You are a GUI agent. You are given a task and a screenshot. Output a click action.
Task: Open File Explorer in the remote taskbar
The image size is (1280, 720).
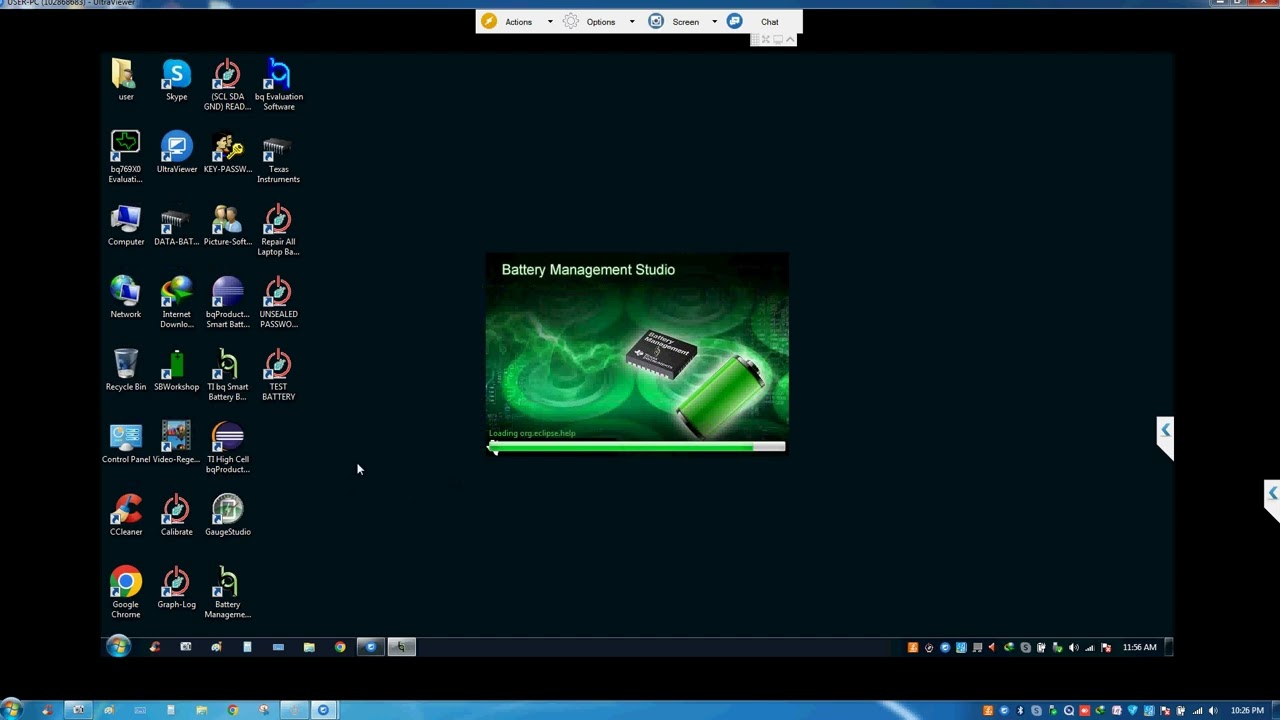(x=309, y=647)
